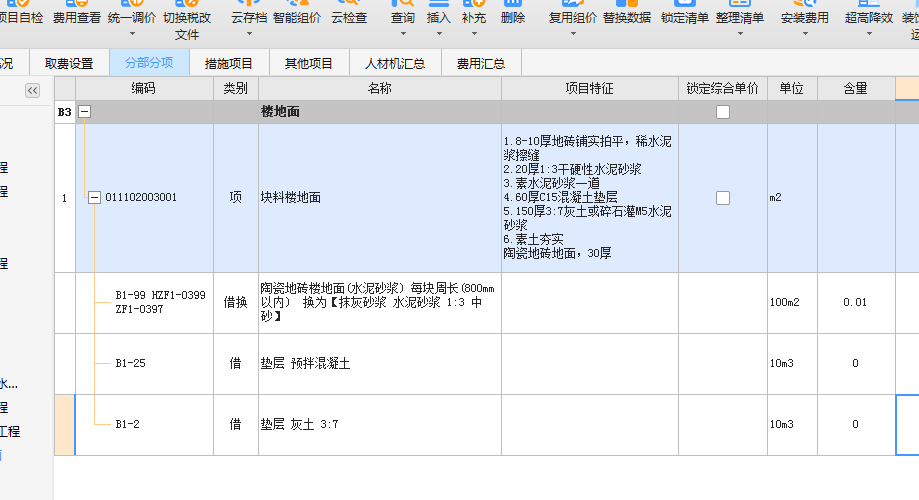
Task: Click the 单位 column header
Action: click(792, 89)
